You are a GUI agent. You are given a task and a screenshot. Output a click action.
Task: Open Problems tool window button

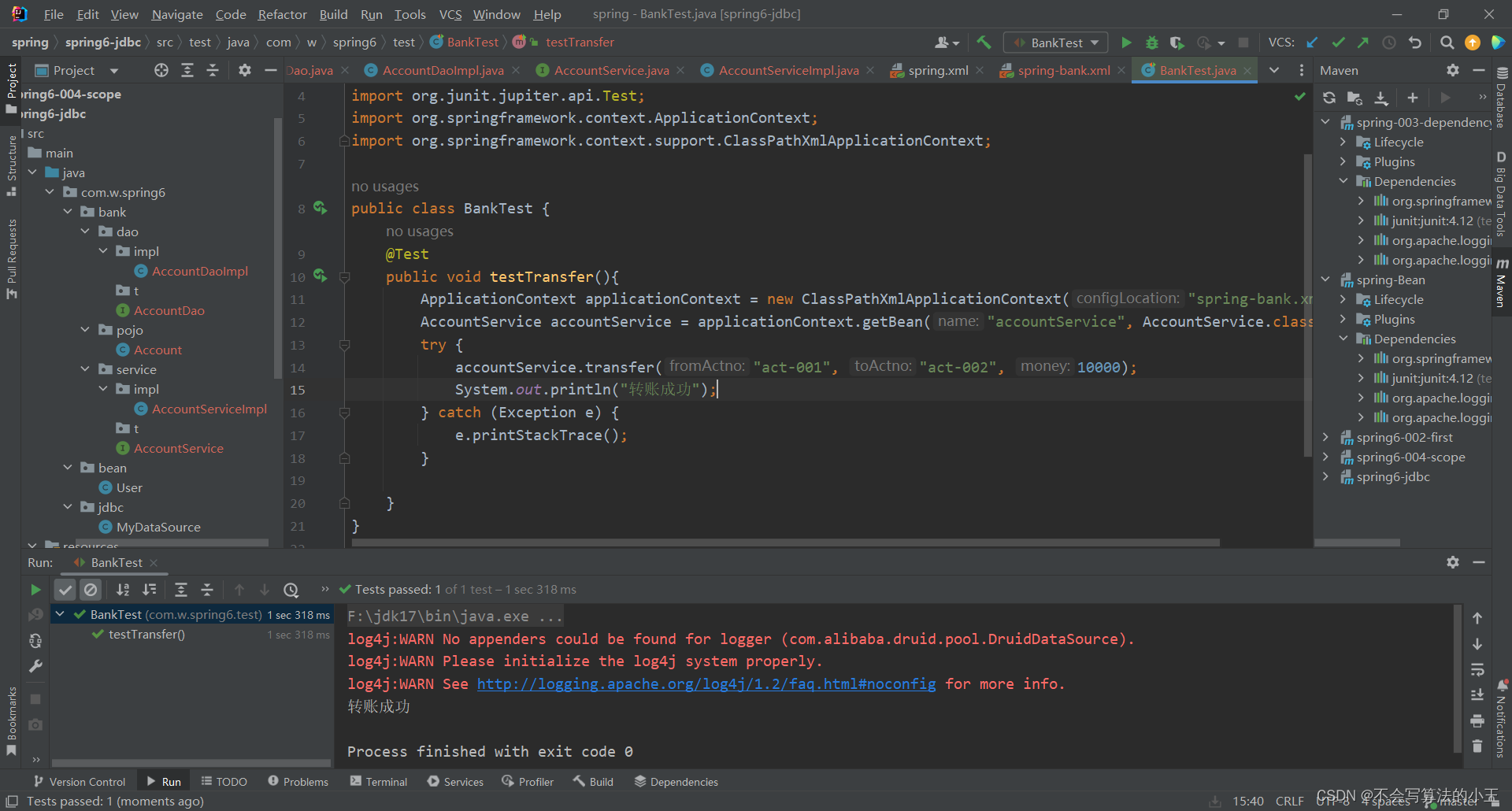pyautogui.click(x=298, y=782)
